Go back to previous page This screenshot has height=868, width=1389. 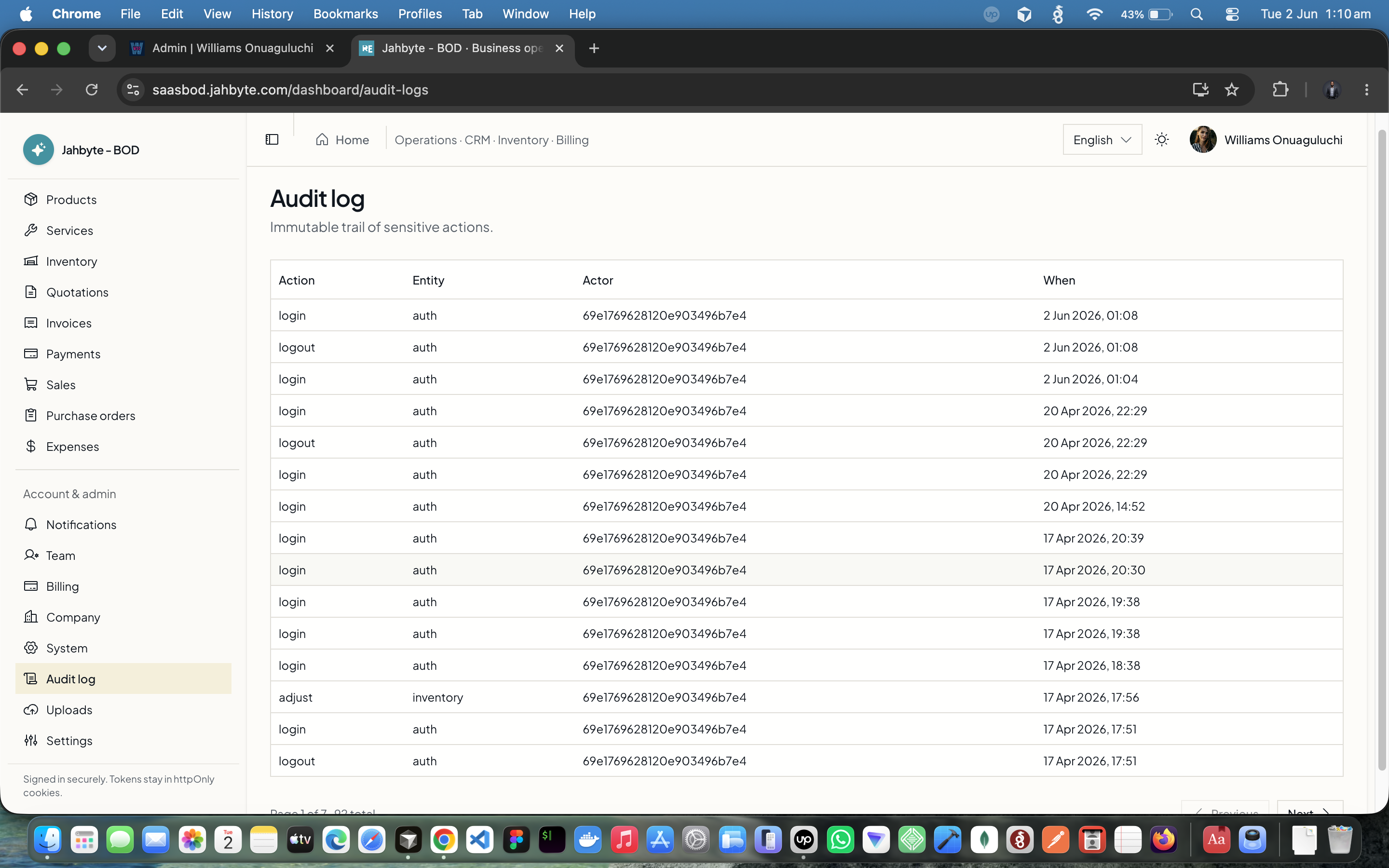pyautogui.click(x=22, y=90)
